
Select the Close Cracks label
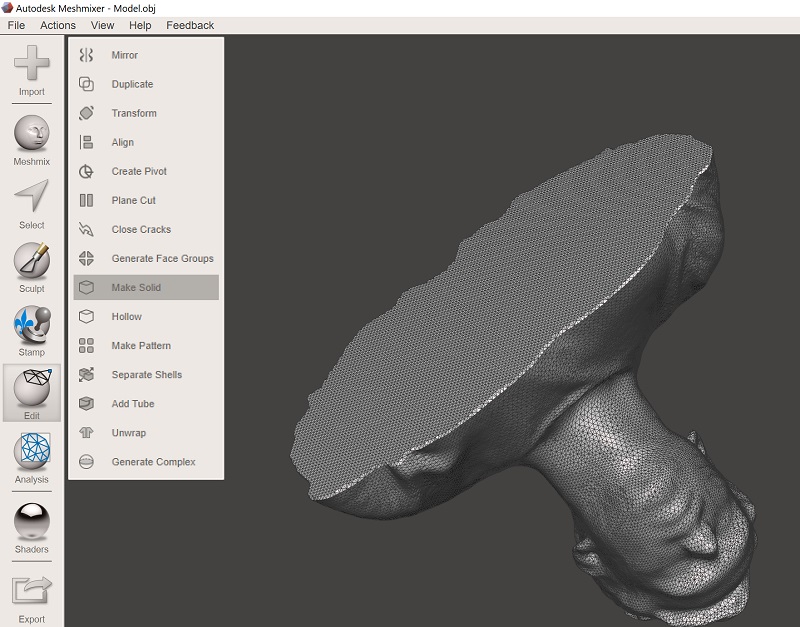tap(141, 230)
